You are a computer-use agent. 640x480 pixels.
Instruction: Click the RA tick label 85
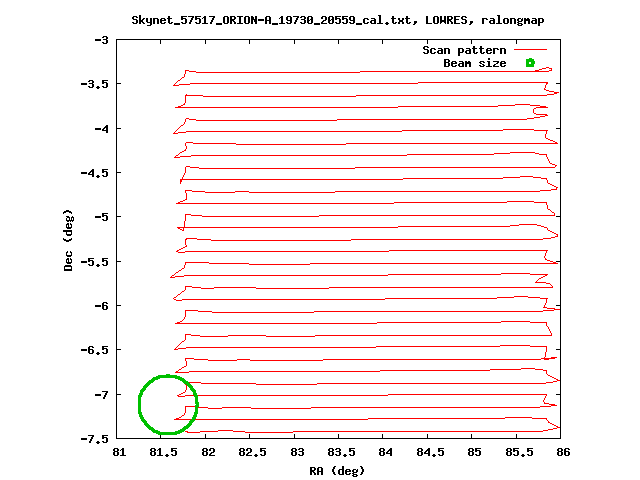[x=474, y=452]
